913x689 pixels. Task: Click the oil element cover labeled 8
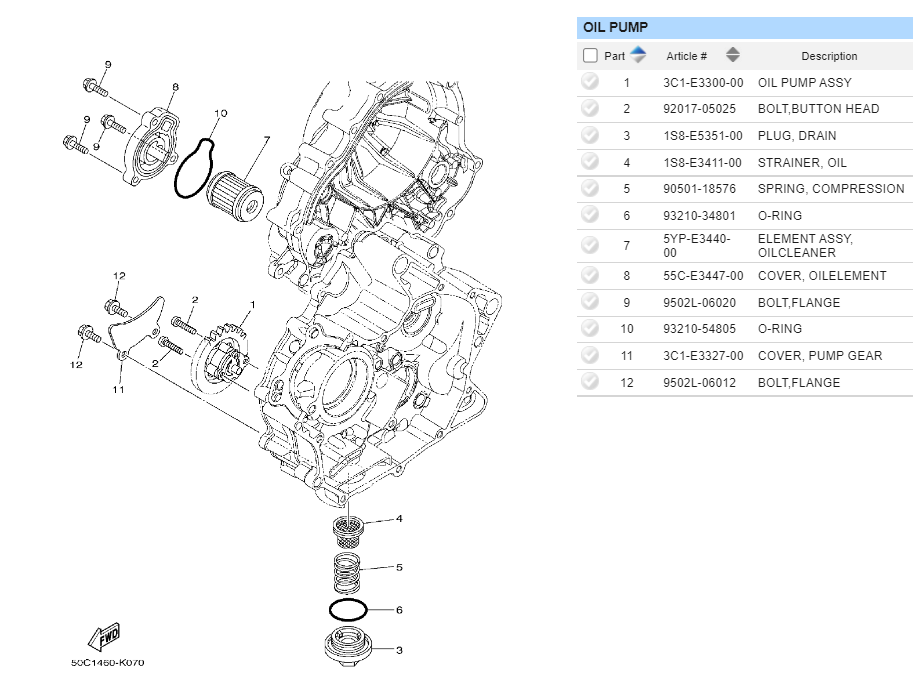[x=151, y=147]
